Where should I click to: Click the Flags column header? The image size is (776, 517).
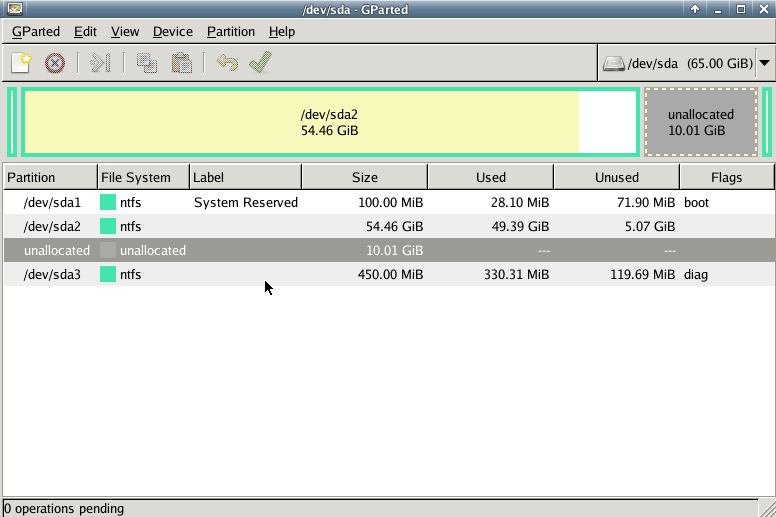pos(726,177)
